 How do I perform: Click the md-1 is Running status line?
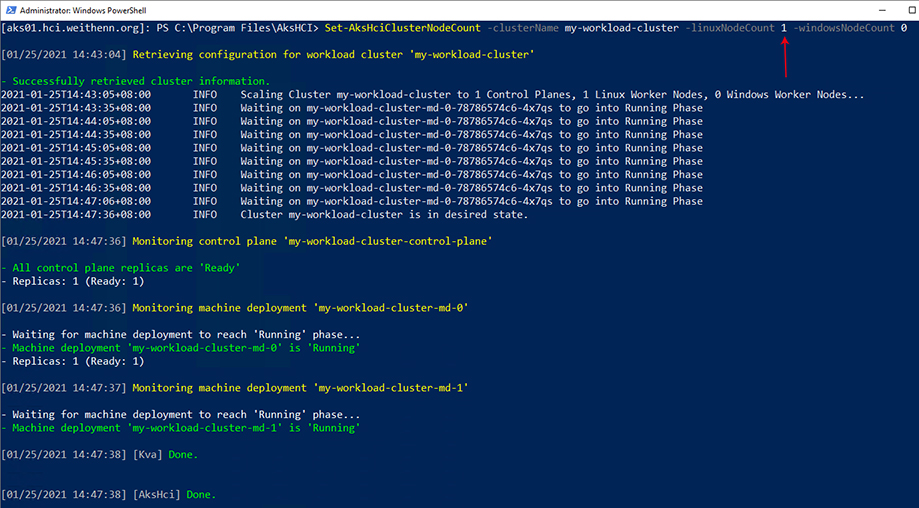point(181,428)
